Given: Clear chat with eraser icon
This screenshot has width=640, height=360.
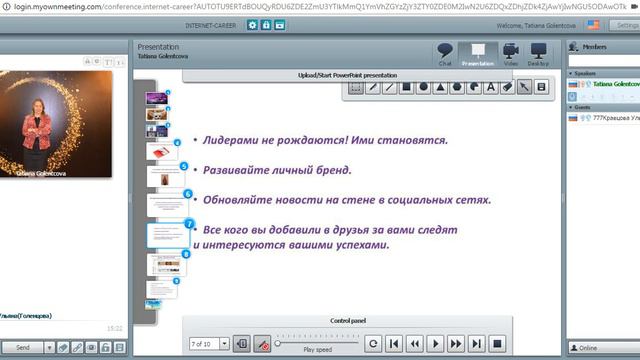Looking at the screenshot, I should tap(63, 348).
